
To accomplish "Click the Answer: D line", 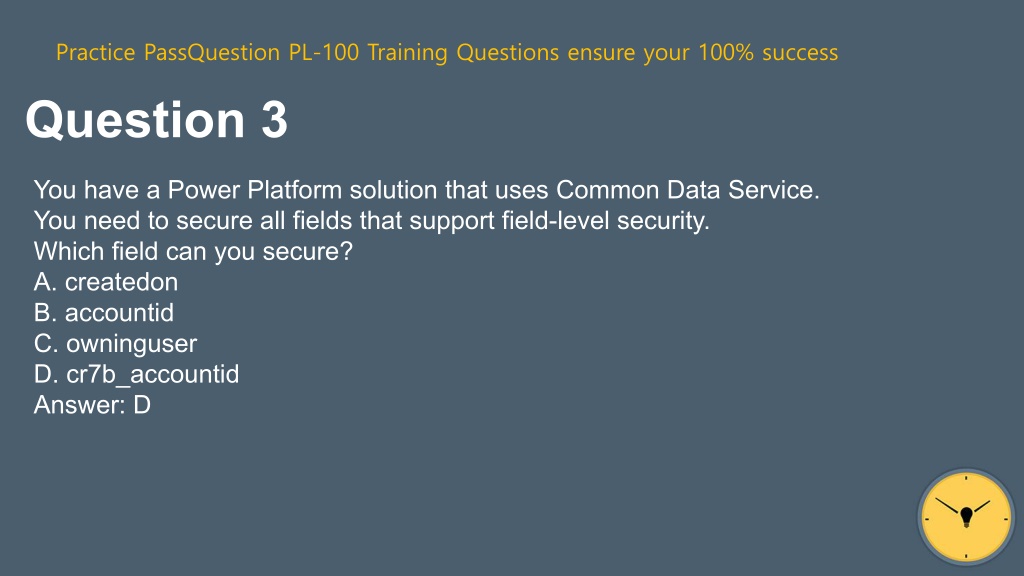I will (92, 405).
